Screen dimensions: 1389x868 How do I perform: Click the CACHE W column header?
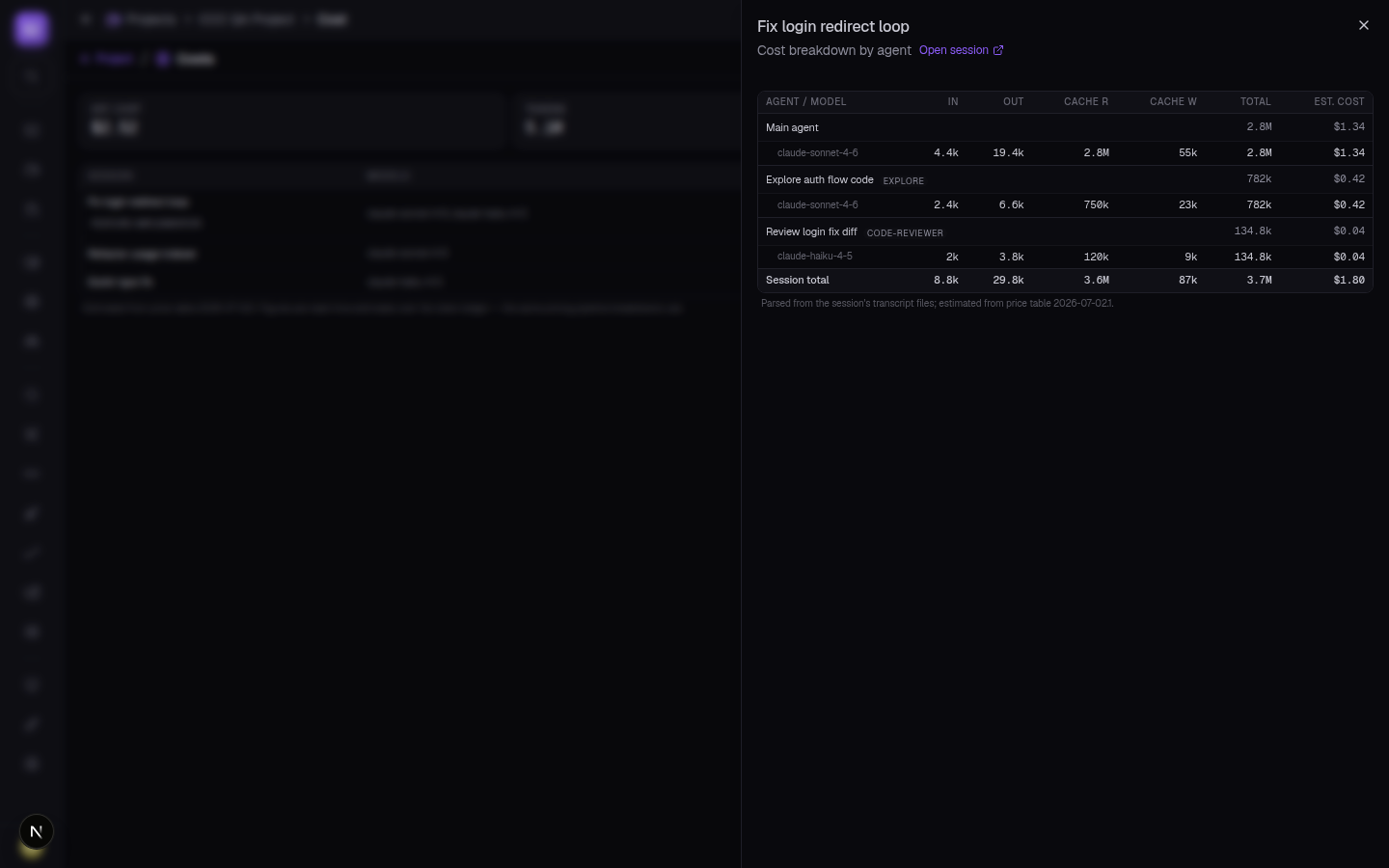[1173, 101]
